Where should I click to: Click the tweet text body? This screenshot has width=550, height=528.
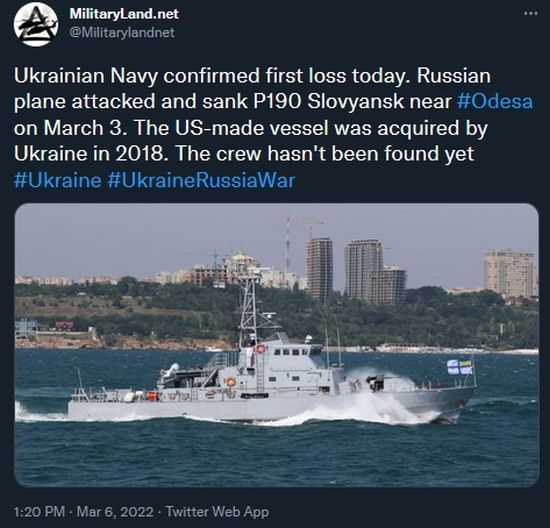(274, 128)
